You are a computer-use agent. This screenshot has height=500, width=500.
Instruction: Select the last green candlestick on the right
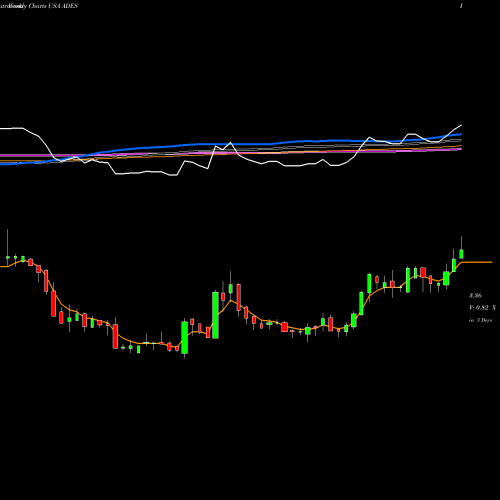click(x=461, y=254)
